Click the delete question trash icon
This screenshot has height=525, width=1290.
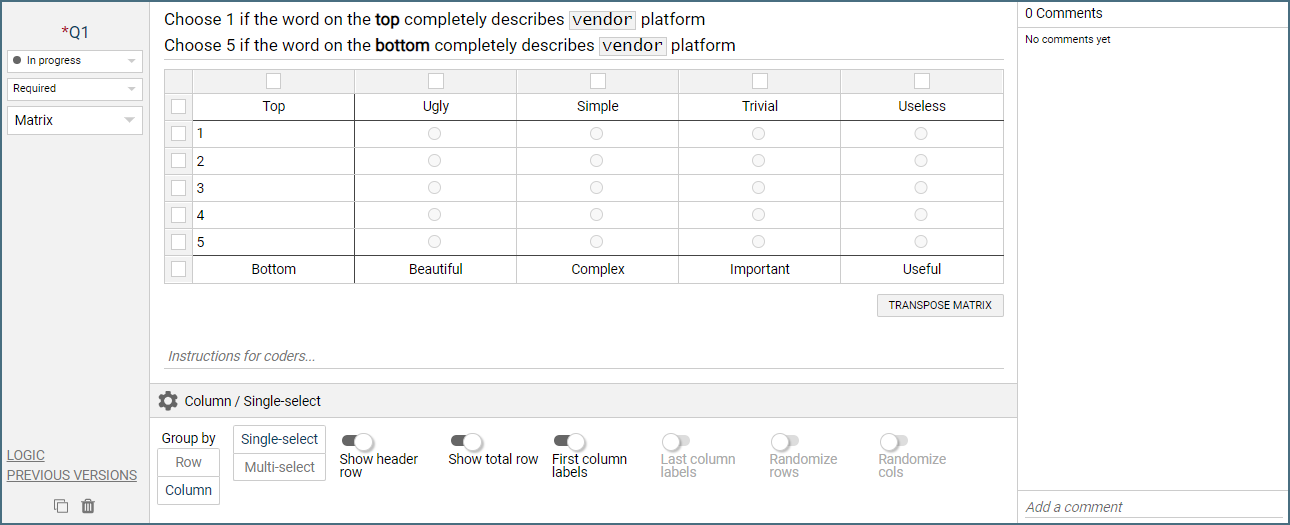pyautogui.click(x=88, y=506)
